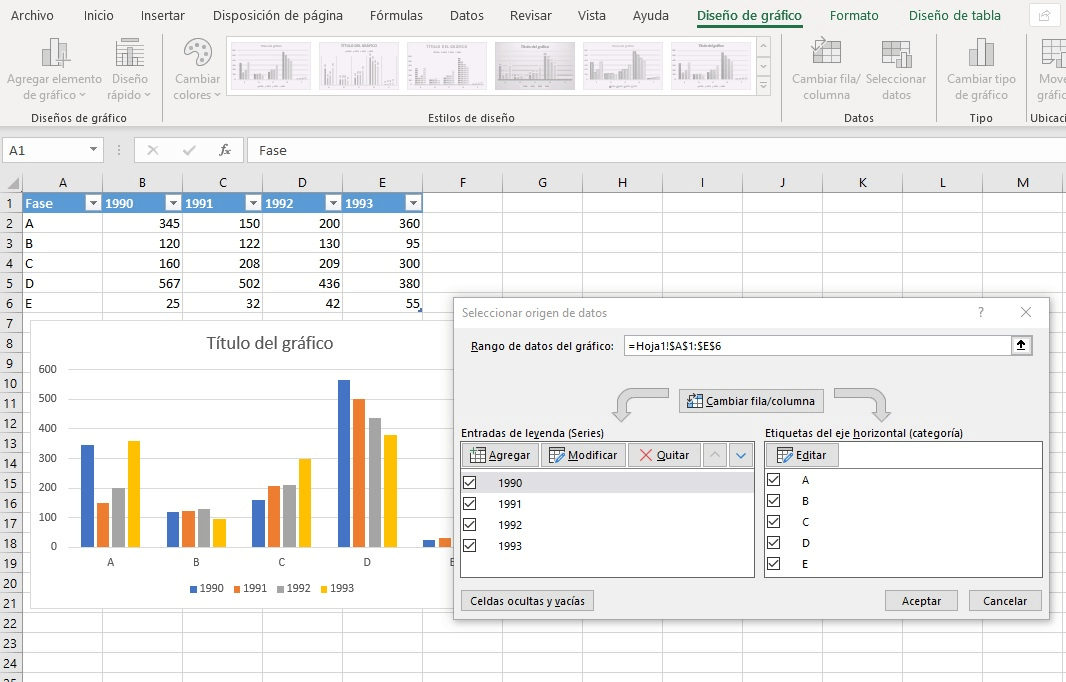
Task: Click Celdas ocultas y vacías button
Action: click(527, 600)
